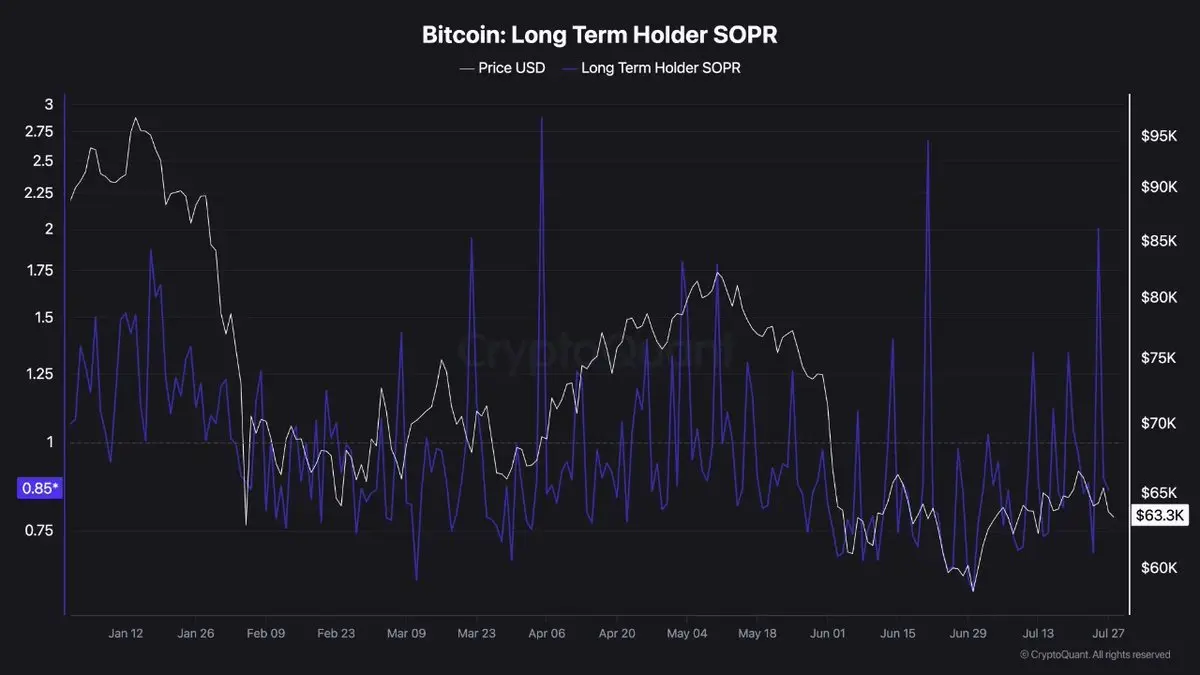Select the $95K price axis tick
This screenshot has height=675, width=1200.
[x=1160, y=135]
